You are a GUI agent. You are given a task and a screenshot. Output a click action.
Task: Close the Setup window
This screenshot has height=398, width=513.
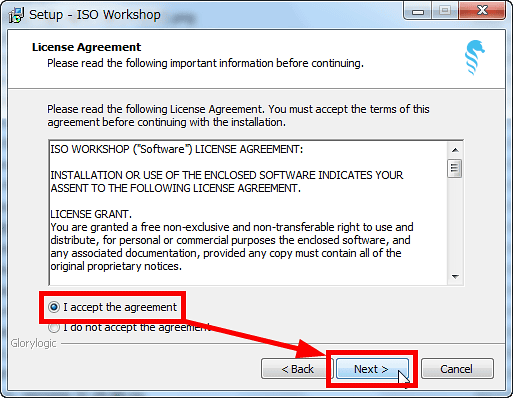(x=482, y=11)
